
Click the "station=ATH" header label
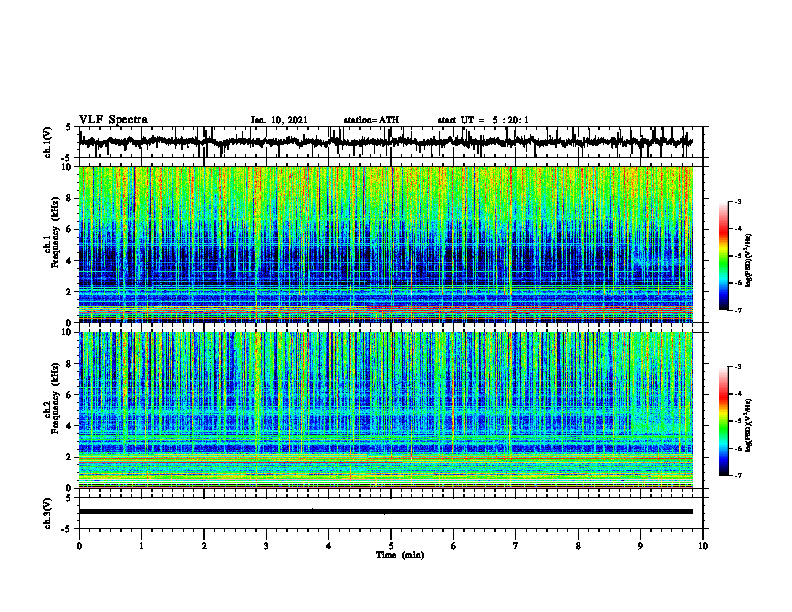click(x=371, y=120)
